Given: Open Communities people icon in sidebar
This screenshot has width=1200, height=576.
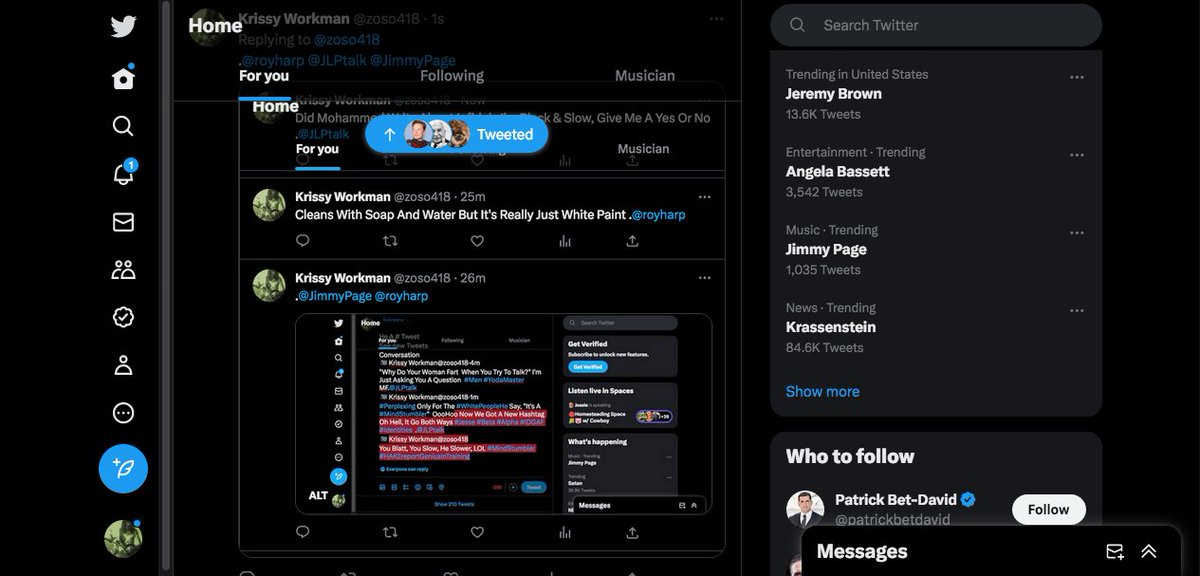Looking at the screenshot, I should point(123,269).
